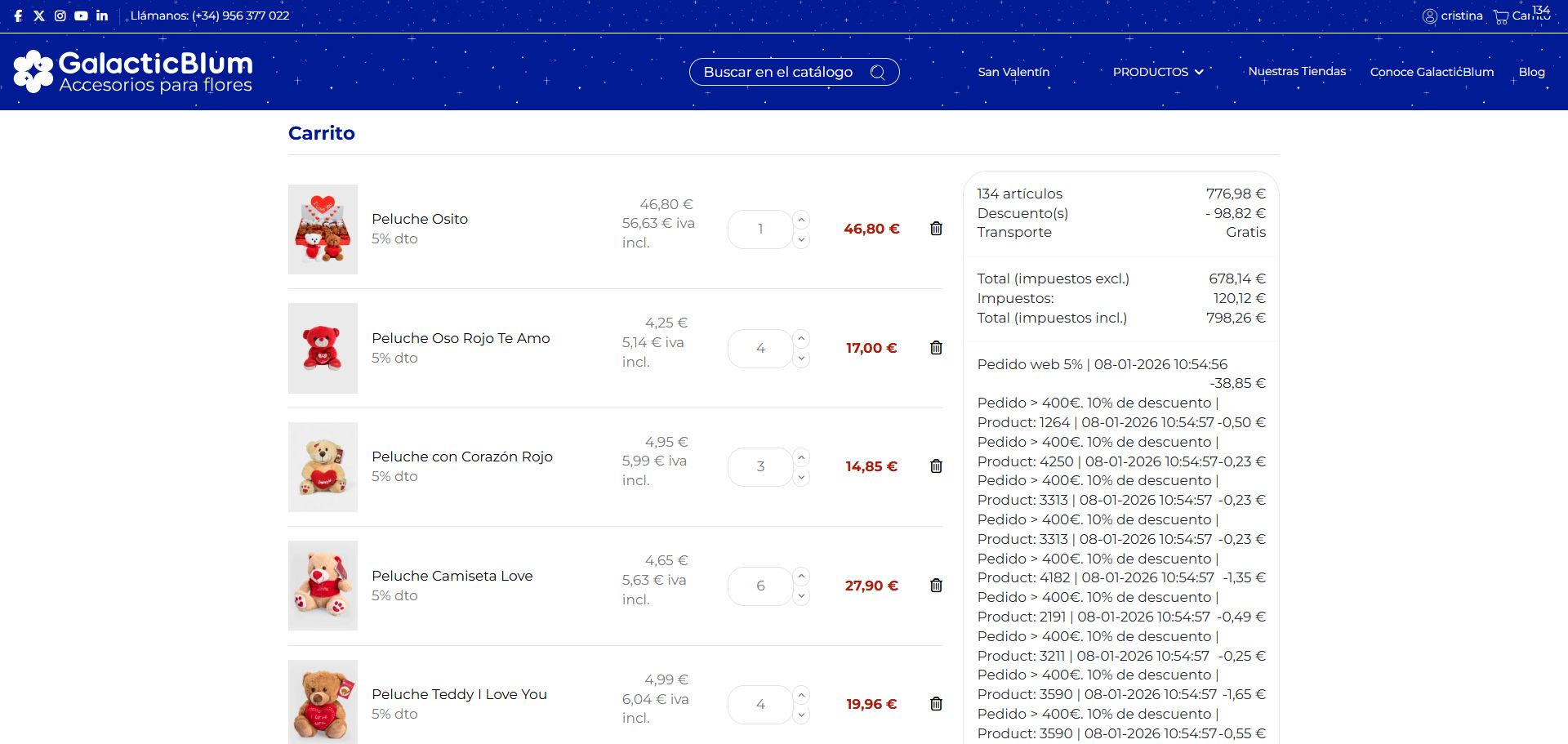Screen dimensions: 1568x744
Task: Open the LinkedIn social icon
Action: click(102, 16)
